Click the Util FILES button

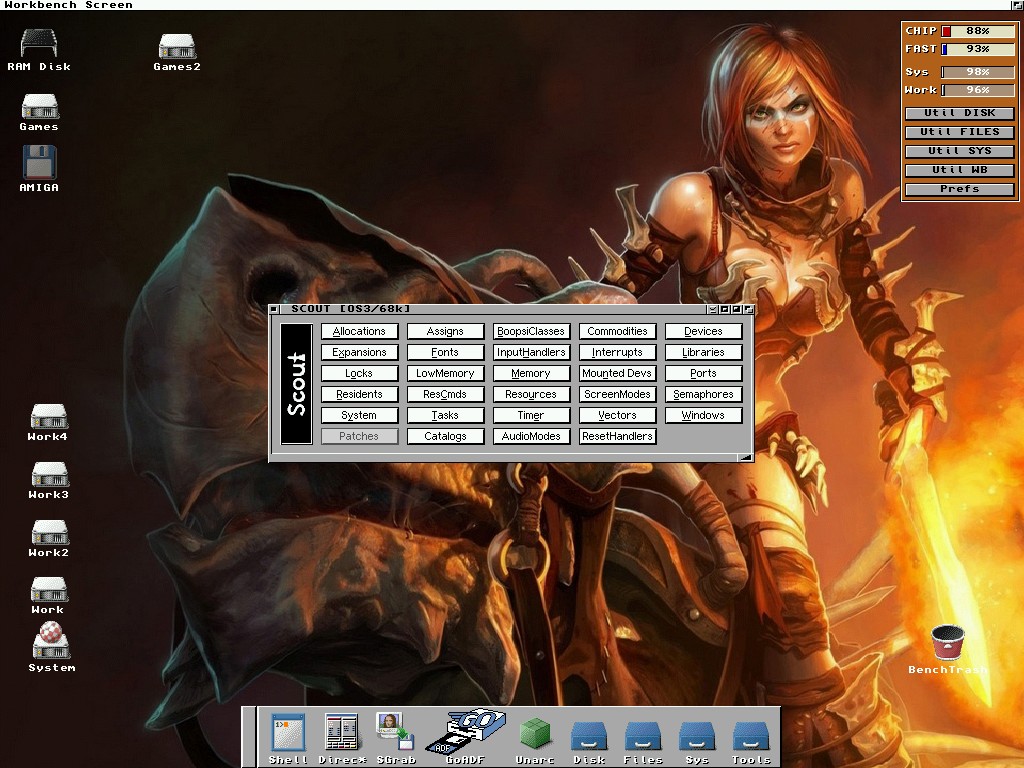click(959, 132)
